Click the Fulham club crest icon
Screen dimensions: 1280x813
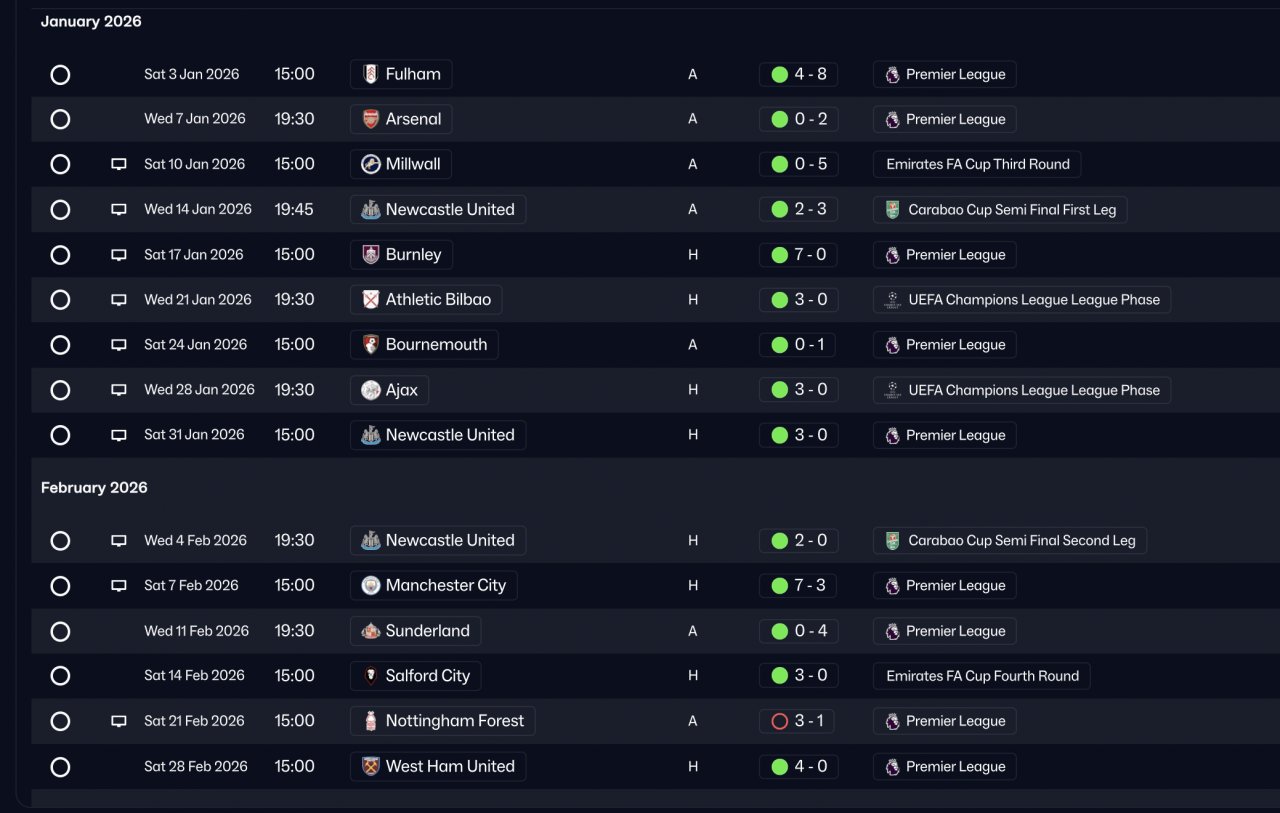(x=371, y=74)
